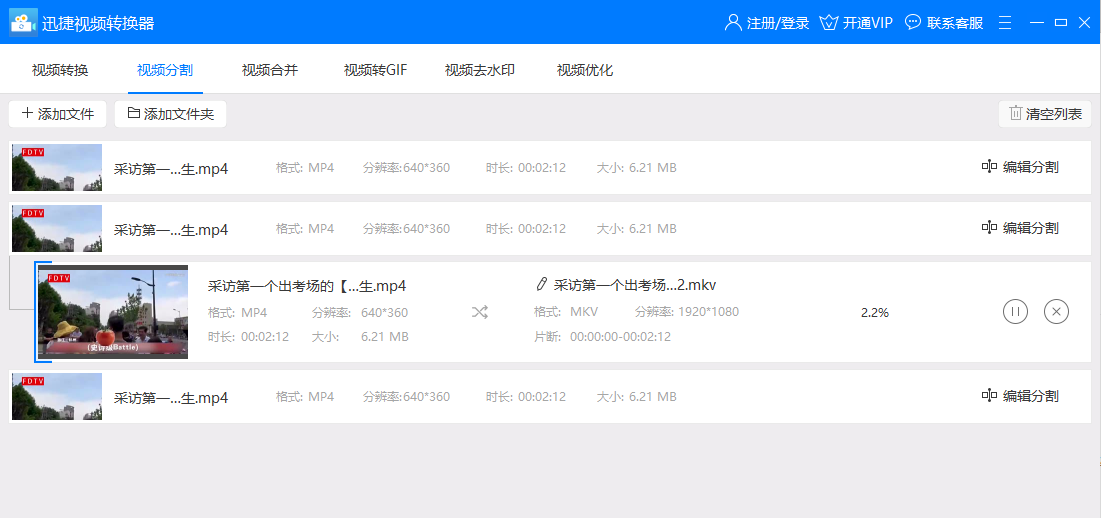
Task: Go to the 视频合并 tab
Action: [270, 70]
